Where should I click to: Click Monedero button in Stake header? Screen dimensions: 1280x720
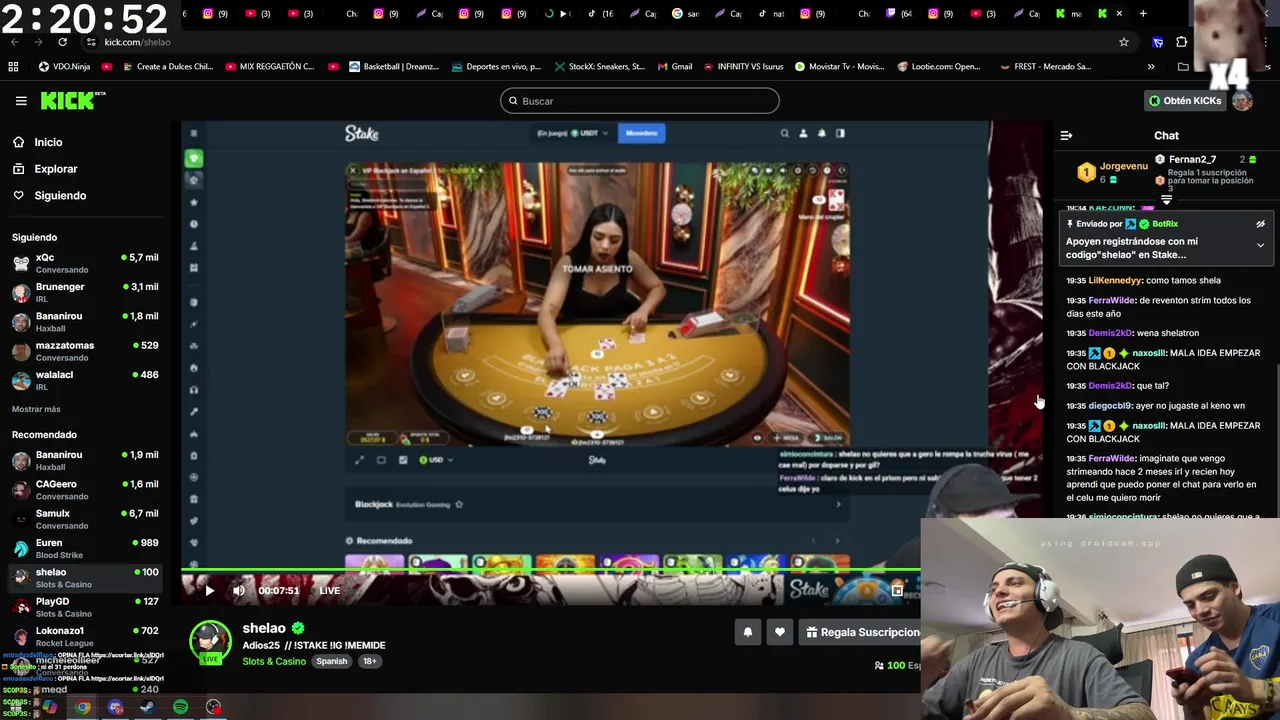pyautogui.click(x=641, y=133)
